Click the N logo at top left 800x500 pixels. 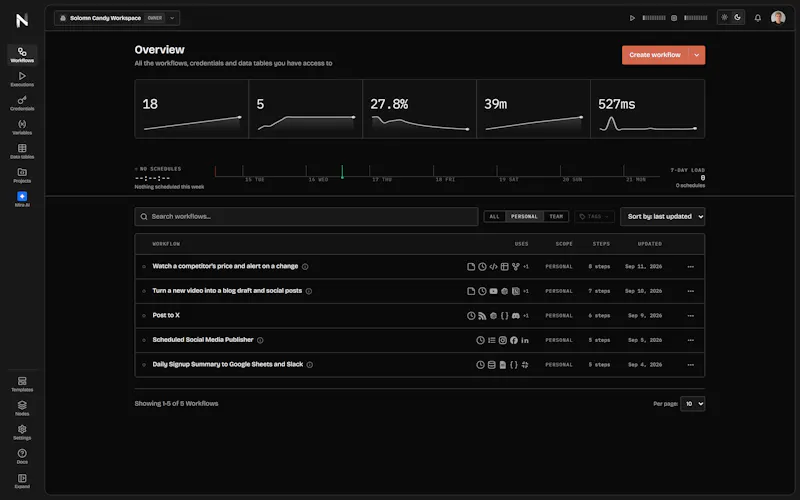tap(22, 20)
